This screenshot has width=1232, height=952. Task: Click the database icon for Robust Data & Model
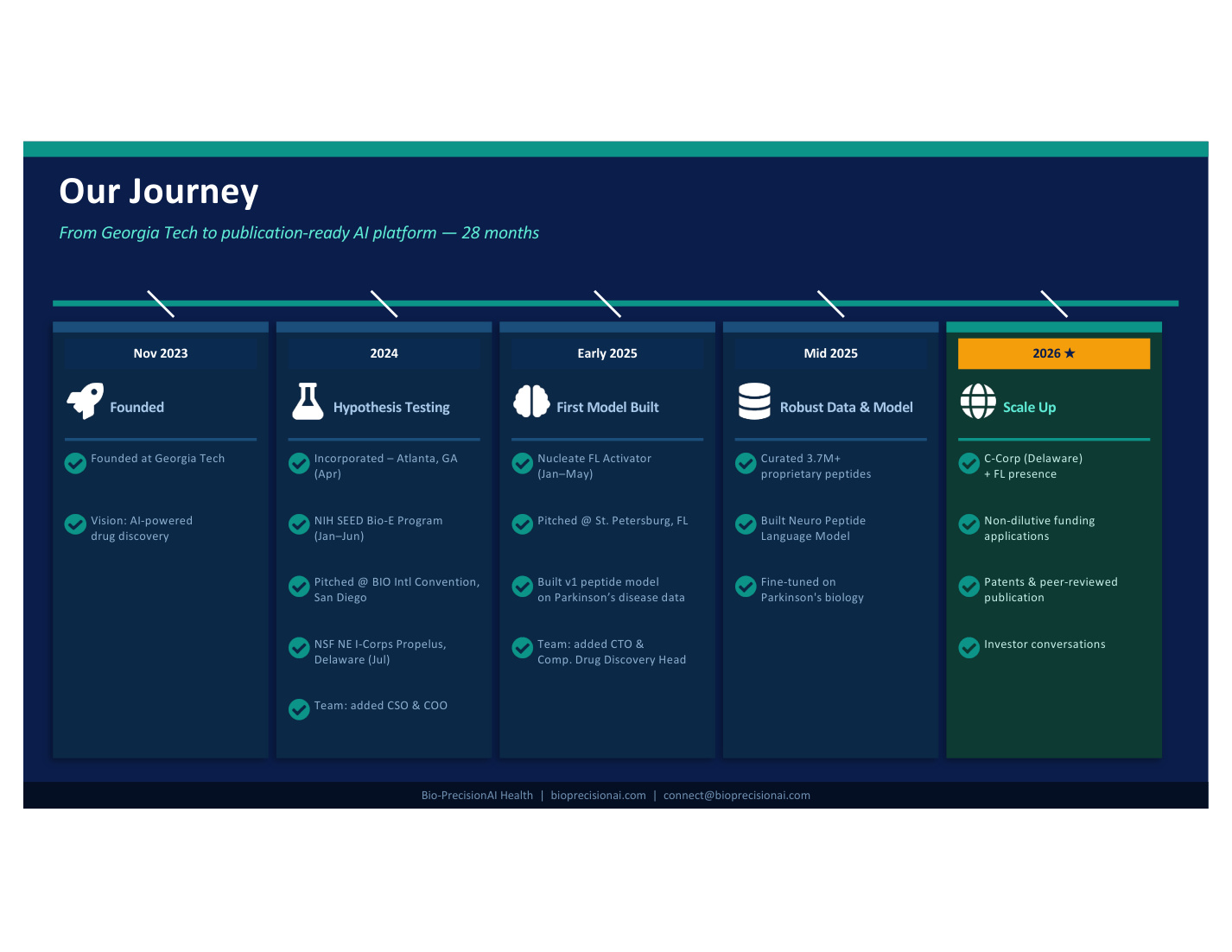[x=754, y=402]
